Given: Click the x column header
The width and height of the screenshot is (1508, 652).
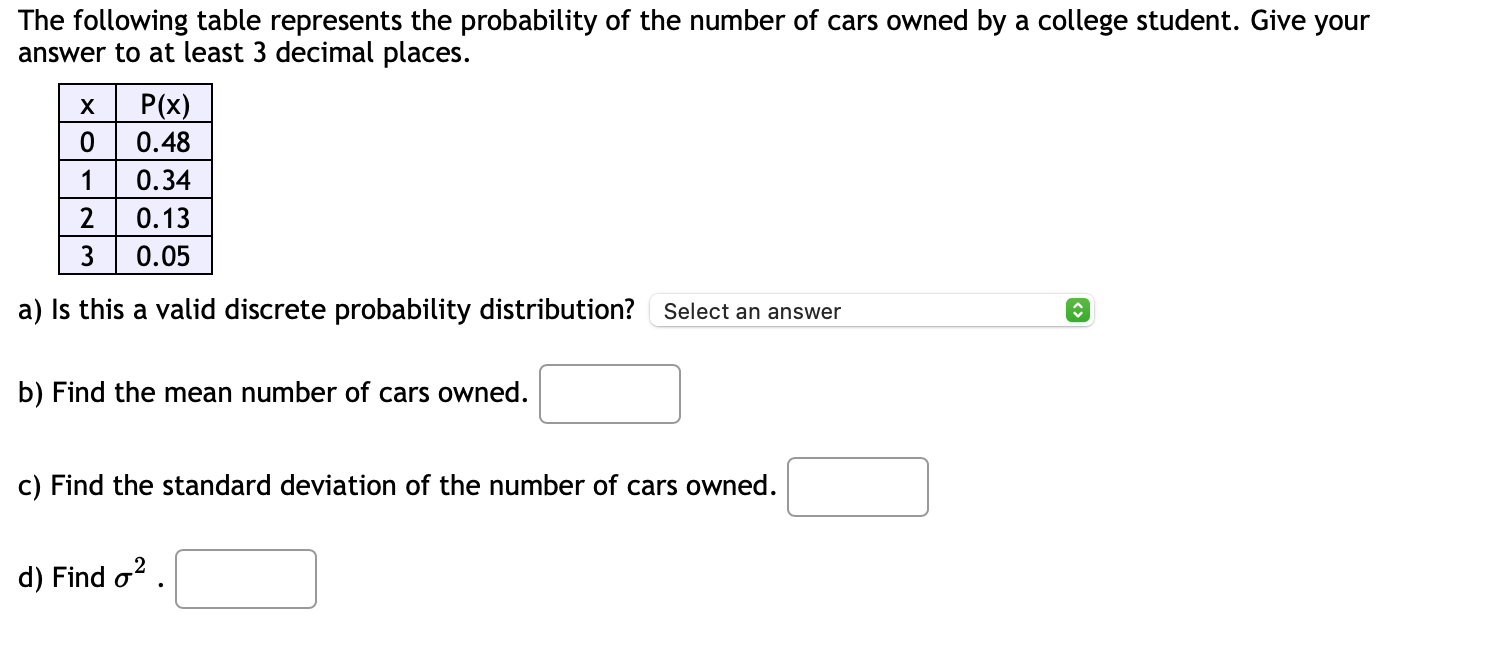Looking at the screenshot, I should click(85, 103).
